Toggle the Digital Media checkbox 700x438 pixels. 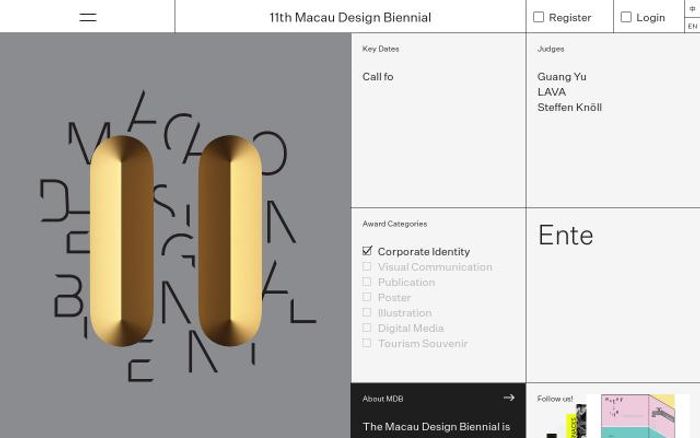pos(367,328)
